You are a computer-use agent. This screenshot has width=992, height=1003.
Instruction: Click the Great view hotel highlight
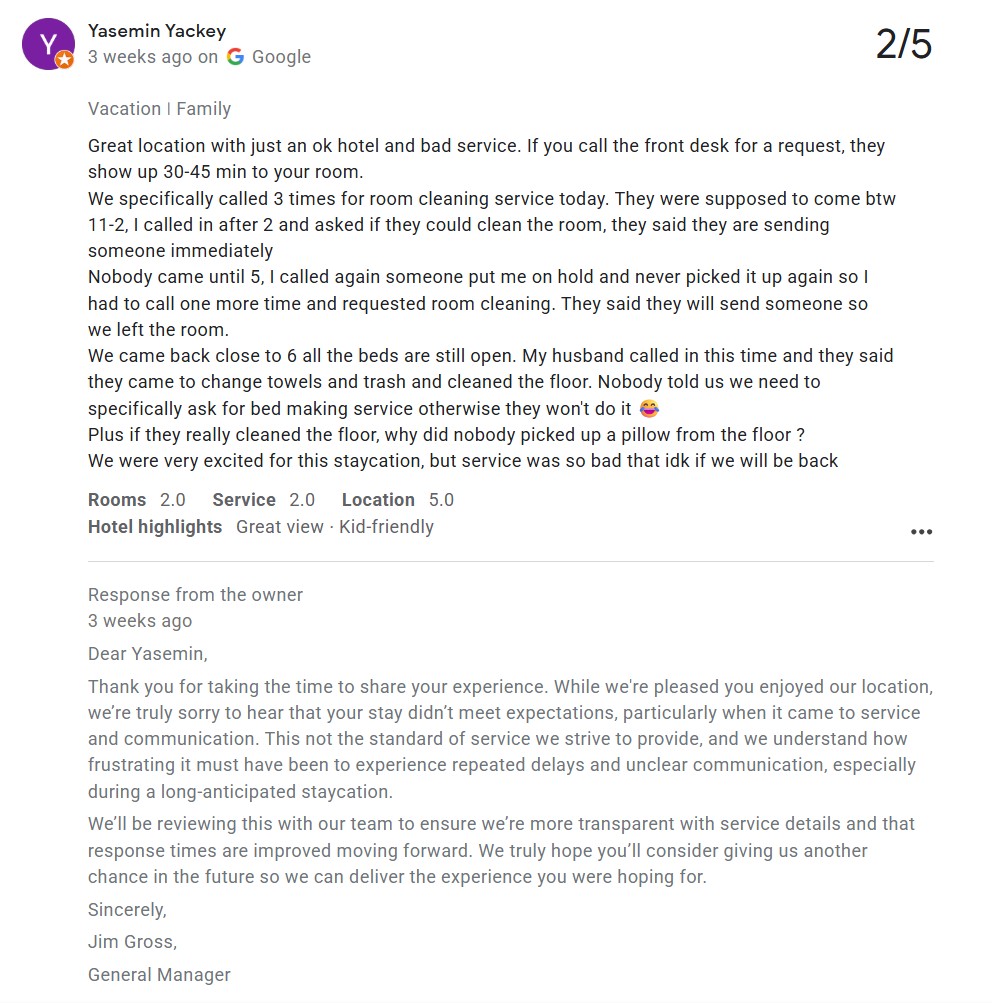(x=279, y=526)
